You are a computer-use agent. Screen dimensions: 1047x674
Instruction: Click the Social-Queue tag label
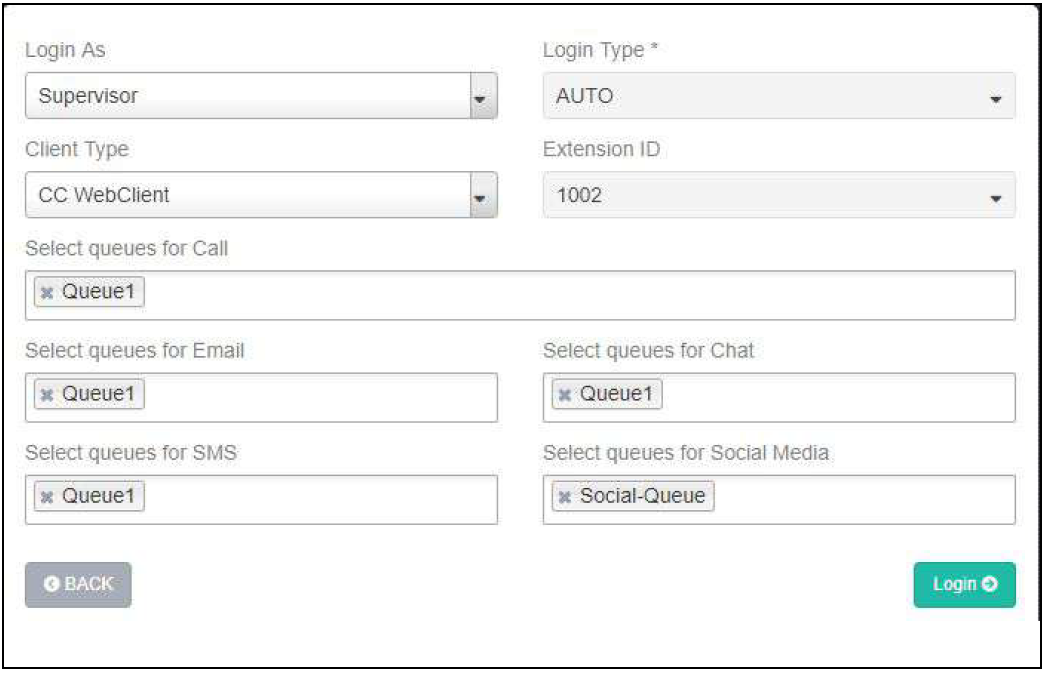(x=642, y=497)
